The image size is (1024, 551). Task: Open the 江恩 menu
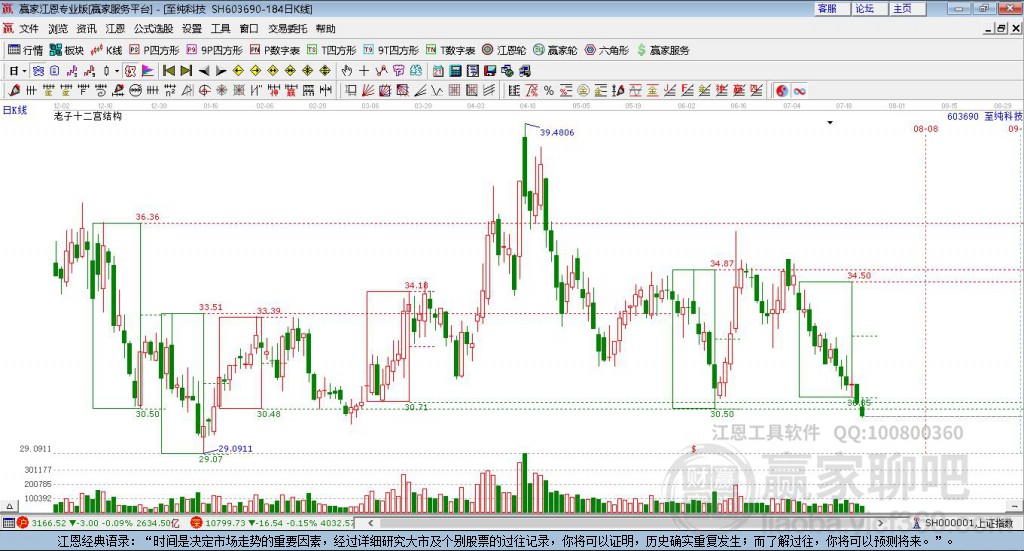pos(115,29)
